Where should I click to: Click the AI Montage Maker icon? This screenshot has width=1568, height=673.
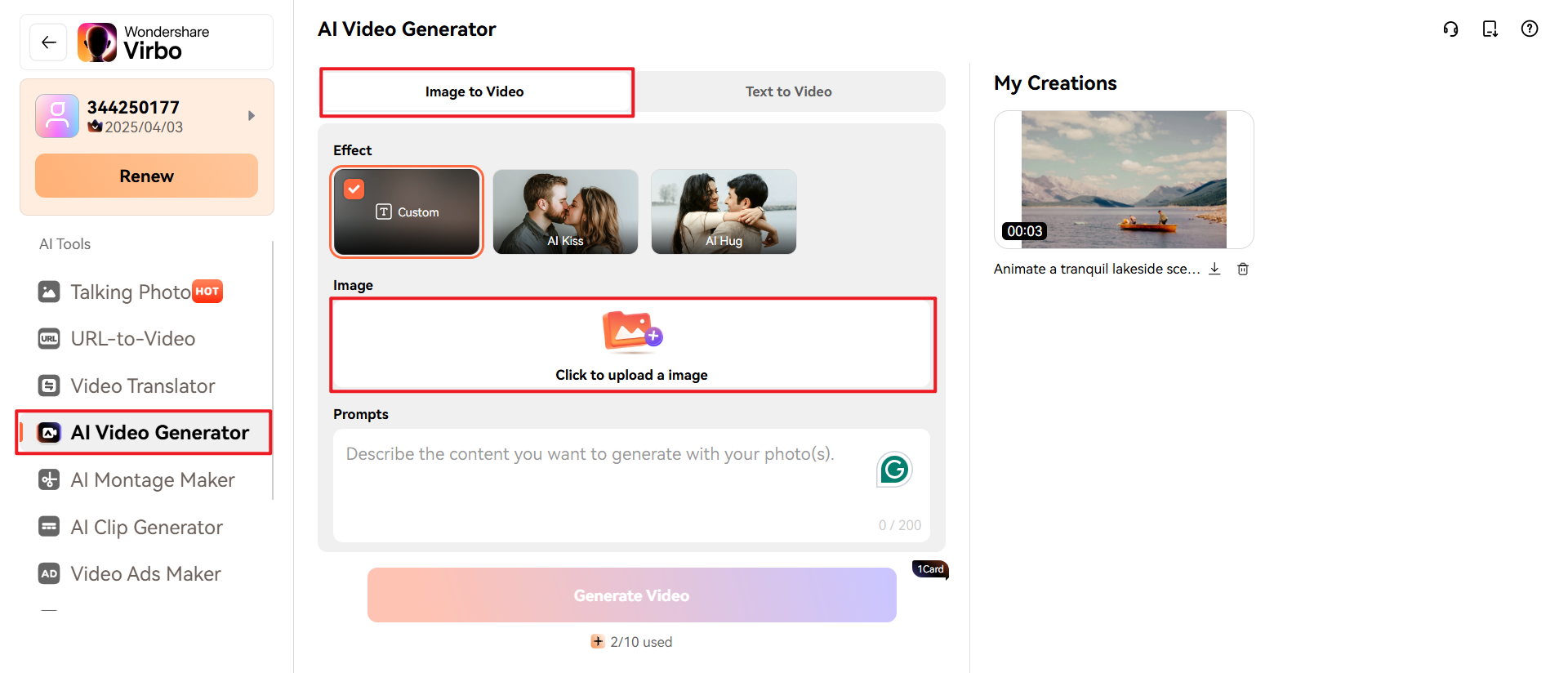point(49,479)
